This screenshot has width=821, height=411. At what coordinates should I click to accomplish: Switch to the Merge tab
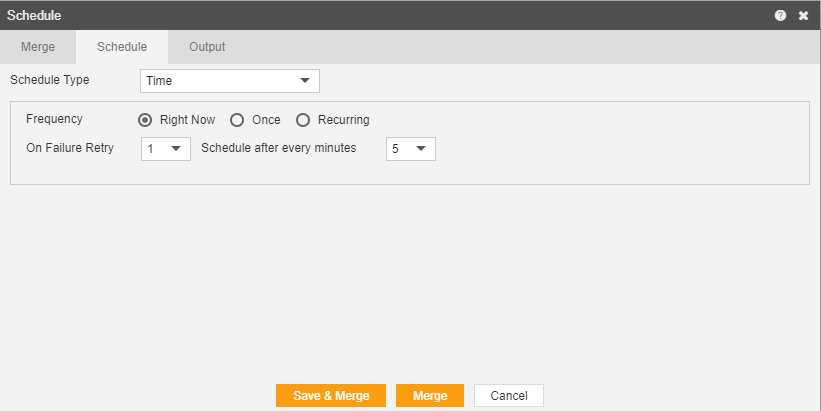coord(38,47)
